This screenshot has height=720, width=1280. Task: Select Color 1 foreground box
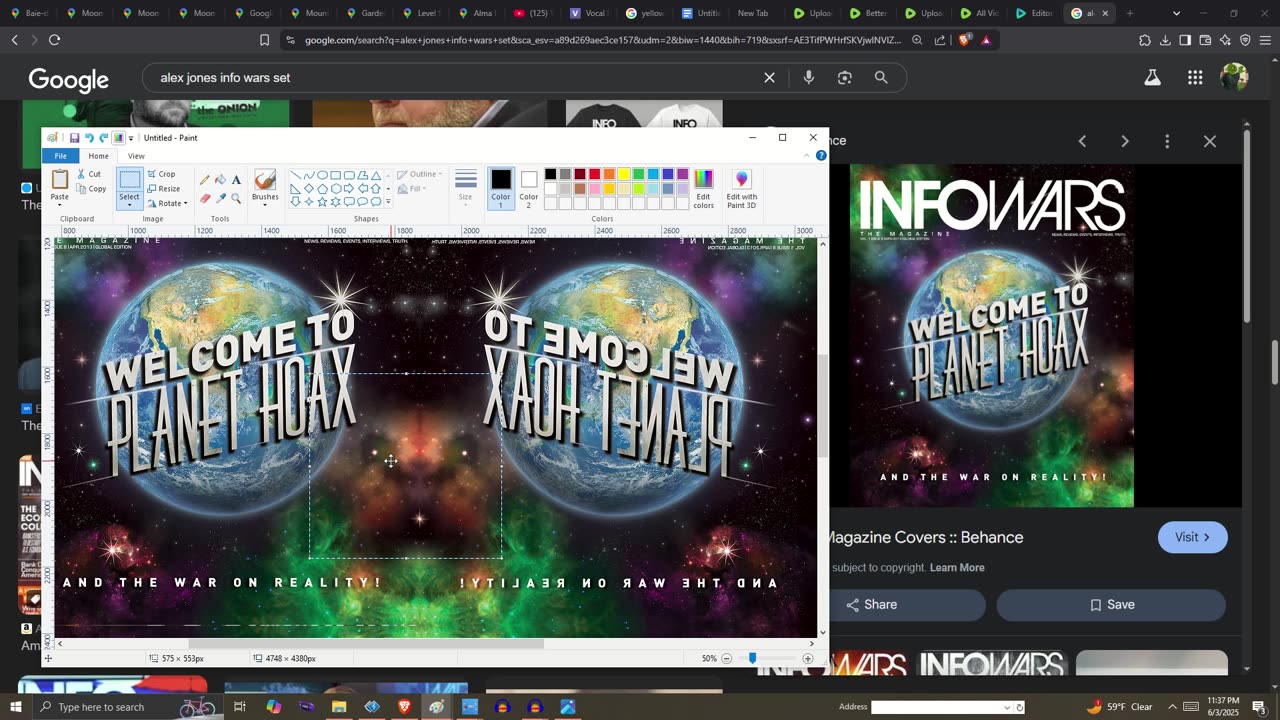(501, 187)
